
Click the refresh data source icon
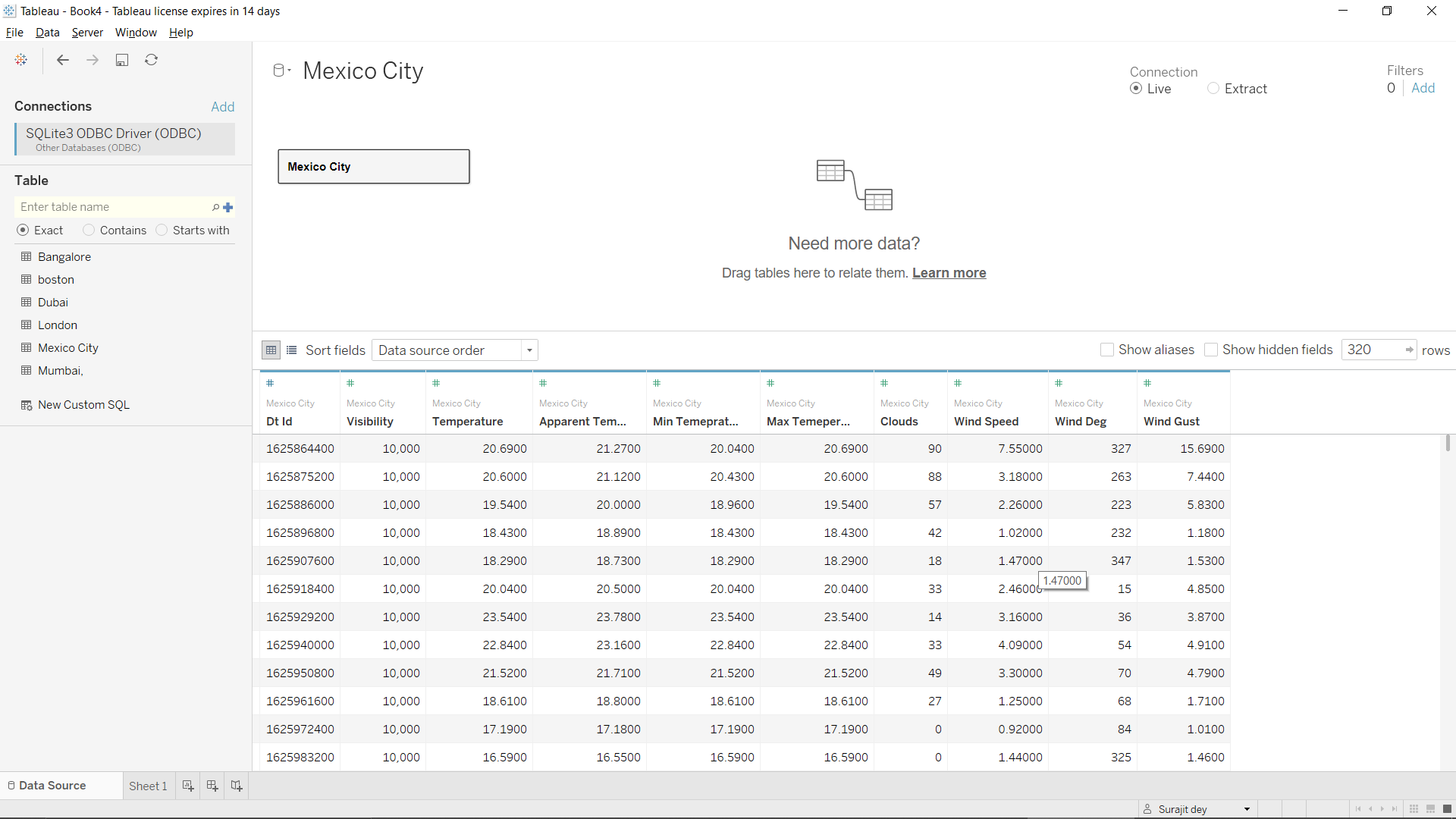(152, 60)
